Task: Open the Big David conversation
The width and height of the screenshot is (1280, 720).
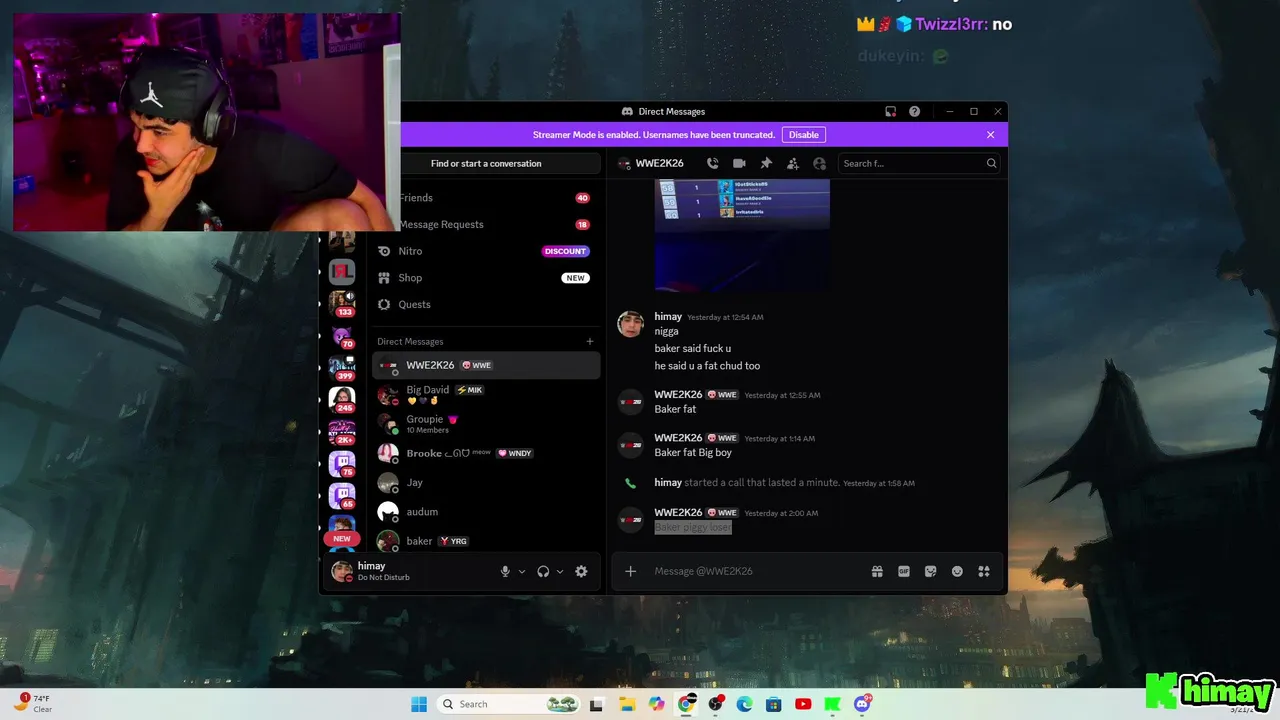Action: [487, 394]
